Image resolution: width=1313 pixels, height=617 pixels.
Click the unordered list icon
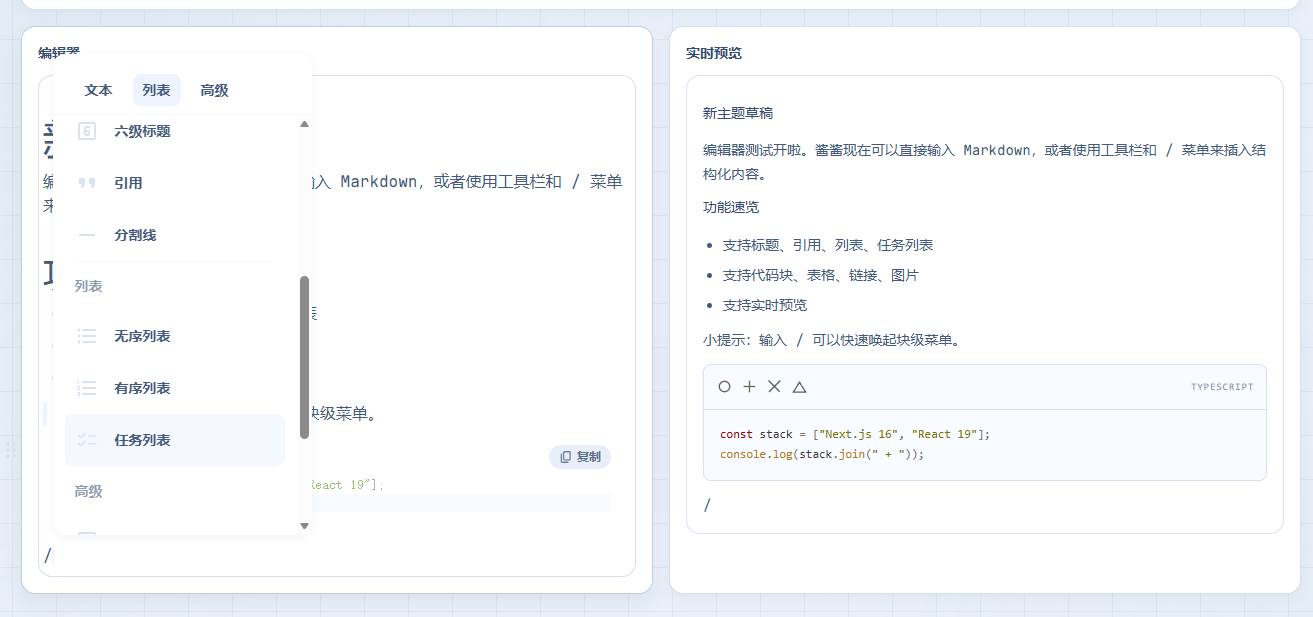[87, 336]
